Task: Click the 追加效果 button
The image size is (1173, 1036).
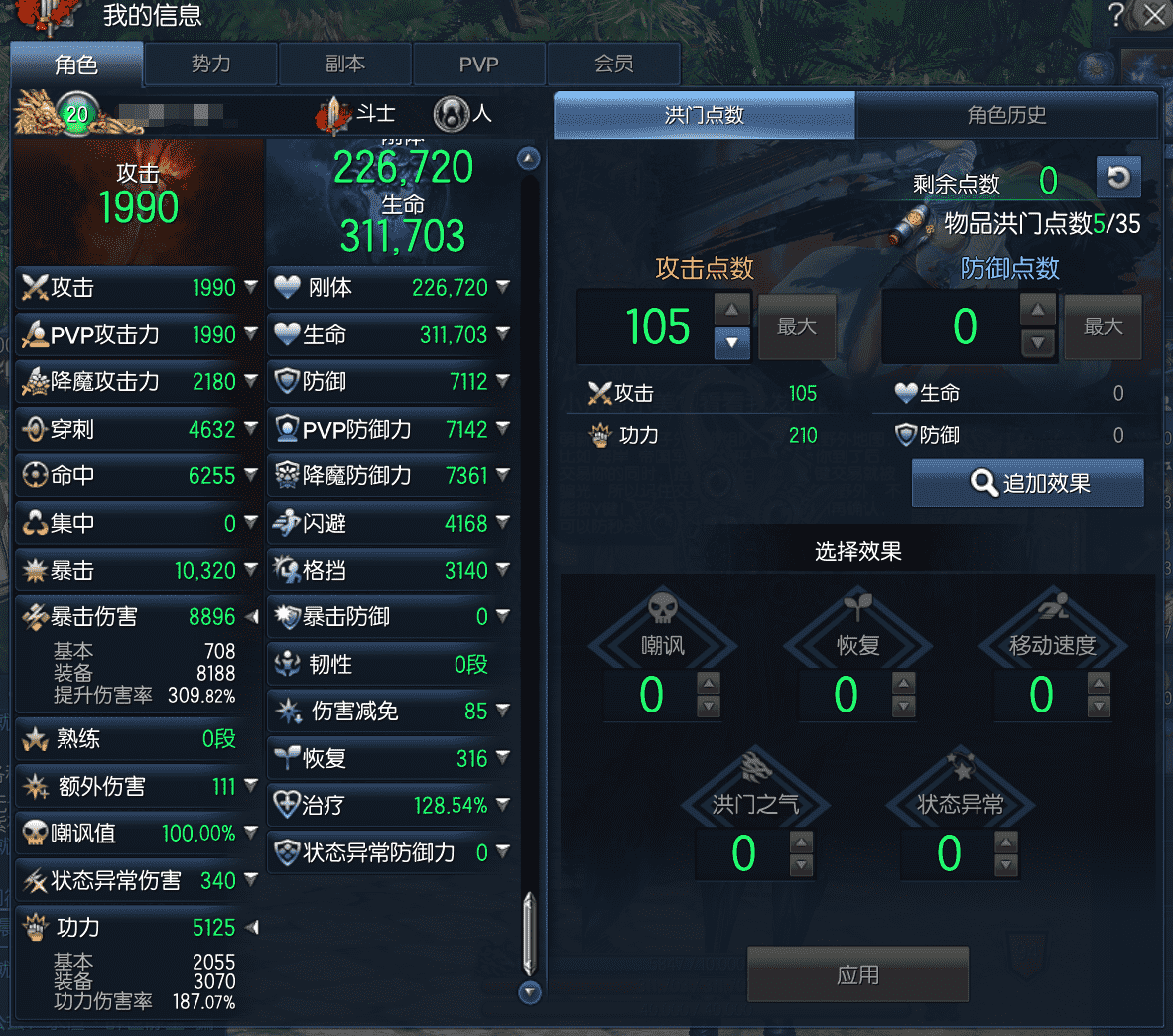Action: (1028, 483)
